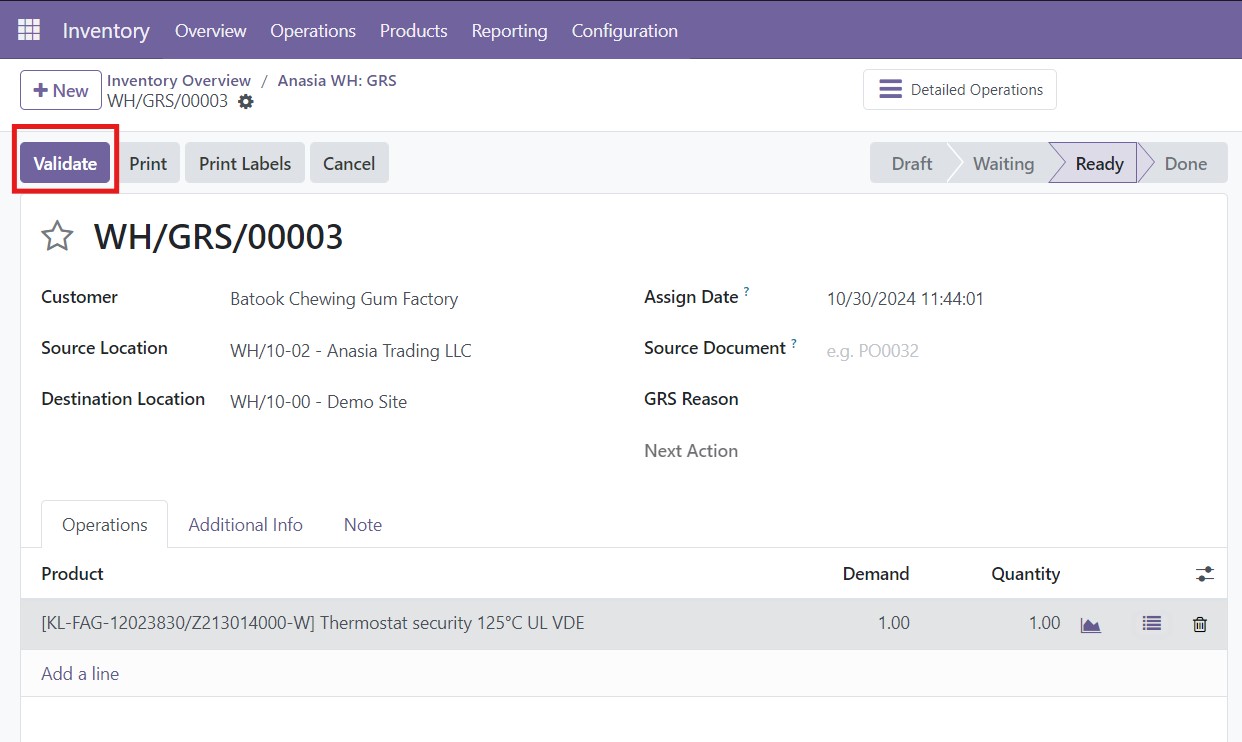The width and height of the screenshot is (1242, 742).
Task: View forecasted availability for the Thermostat line
Action: coord(1090,623)
